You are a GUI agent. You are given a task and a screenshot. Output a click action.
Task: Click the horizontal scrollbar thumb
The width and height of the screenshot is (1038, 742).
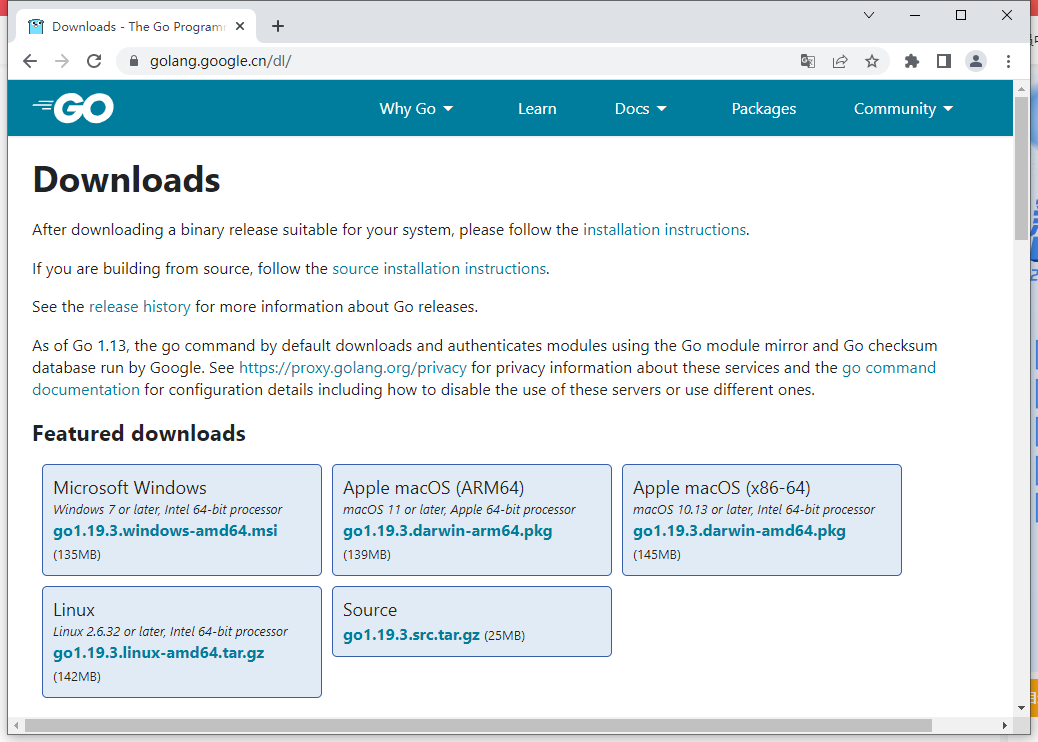(478, 725)
